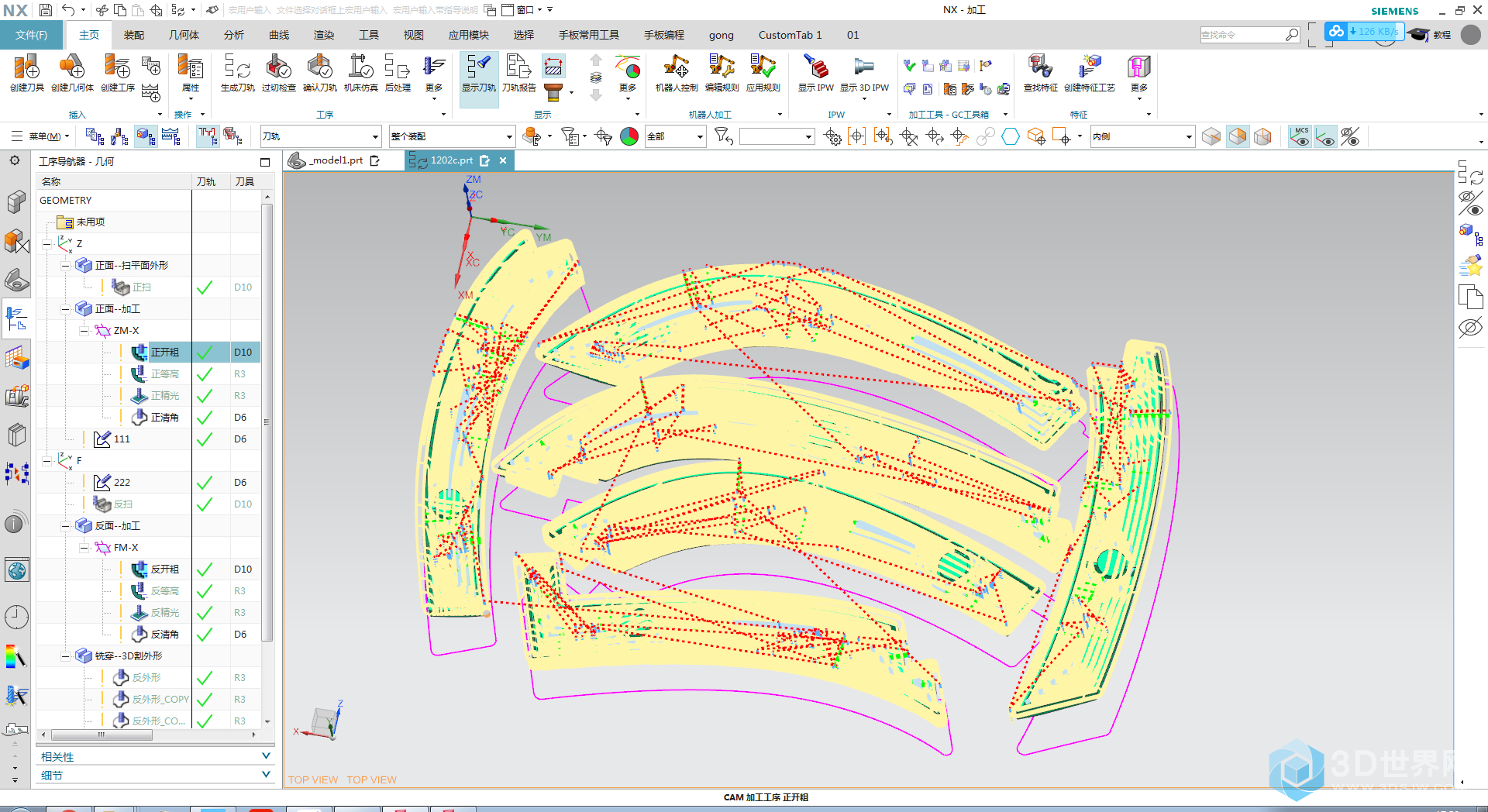Click the navigator horizontal scrollbar
1488x812 pixels.
(101, 735)
